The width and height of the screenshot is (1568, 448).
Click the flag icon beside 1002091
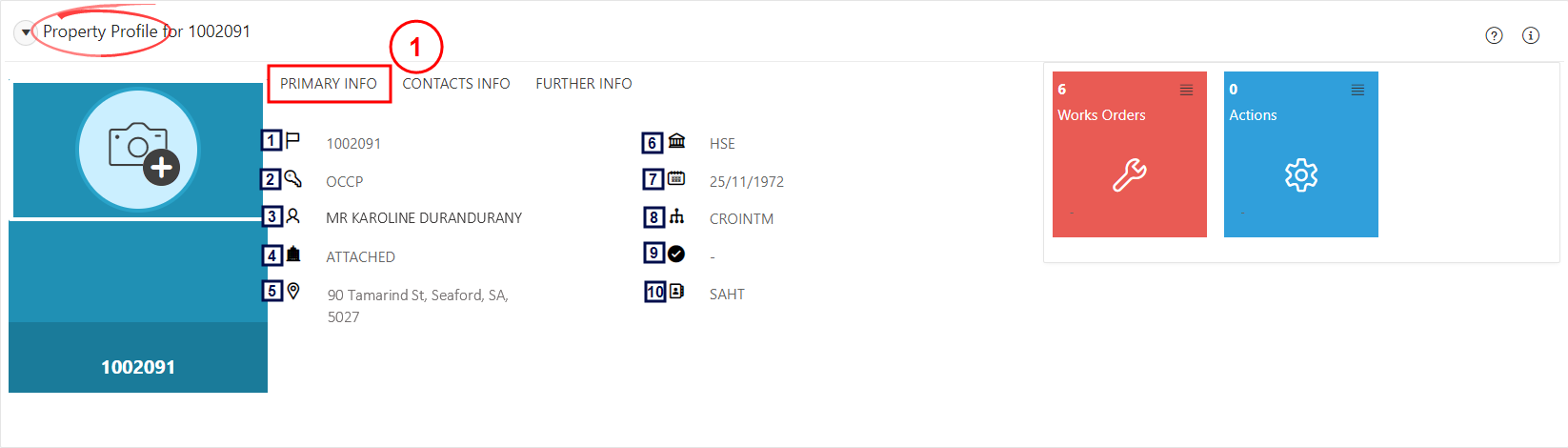pyautogui.click(x=293, y=140)
